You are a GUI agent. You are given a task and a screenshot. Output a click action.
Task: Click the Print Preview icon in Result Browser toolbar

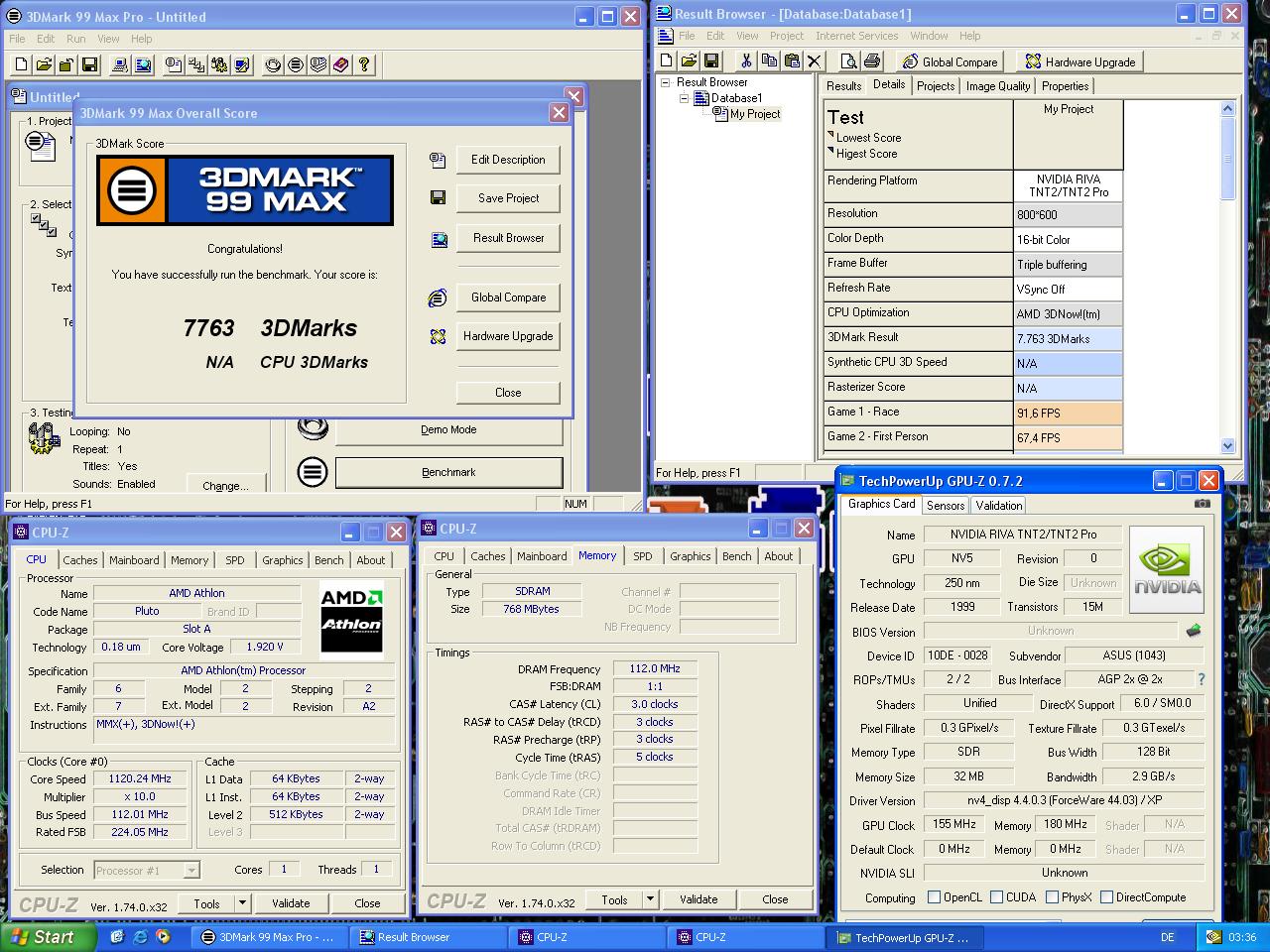tap(848, 61)
